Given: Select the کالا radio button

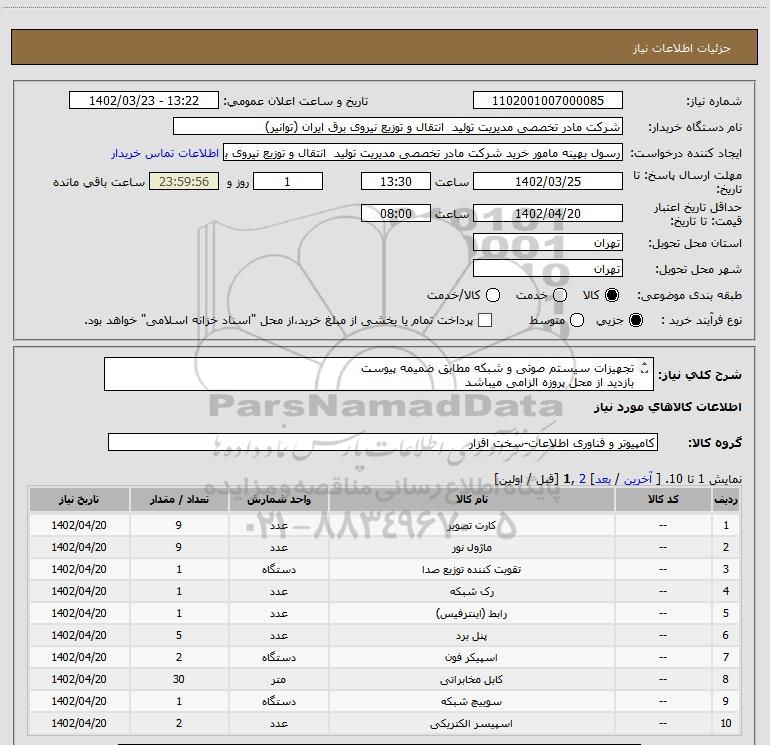Looking at the screenshot, I should [612, 295].
